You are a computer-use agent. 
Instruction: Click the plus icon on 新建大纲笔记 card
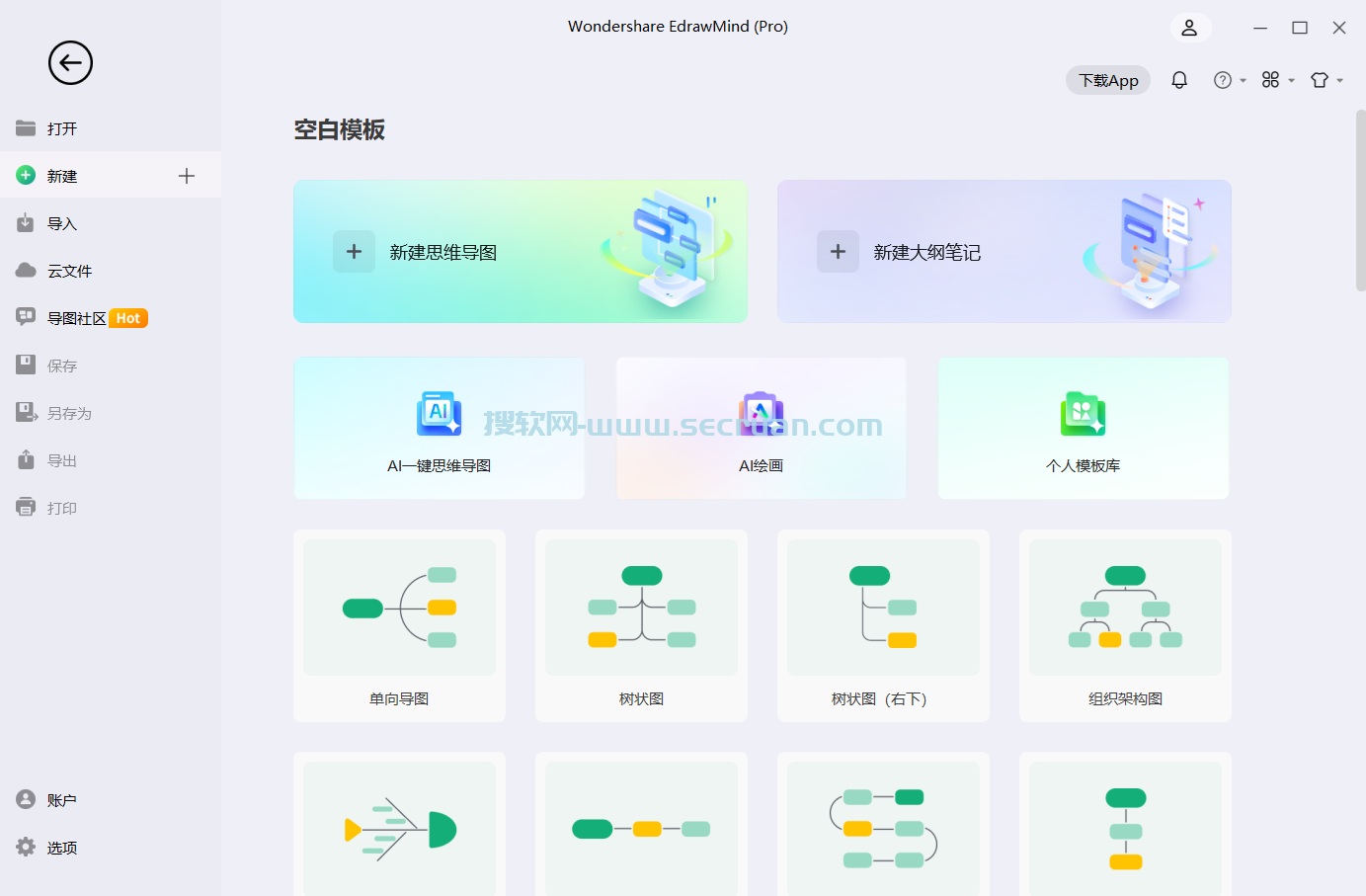838,252
